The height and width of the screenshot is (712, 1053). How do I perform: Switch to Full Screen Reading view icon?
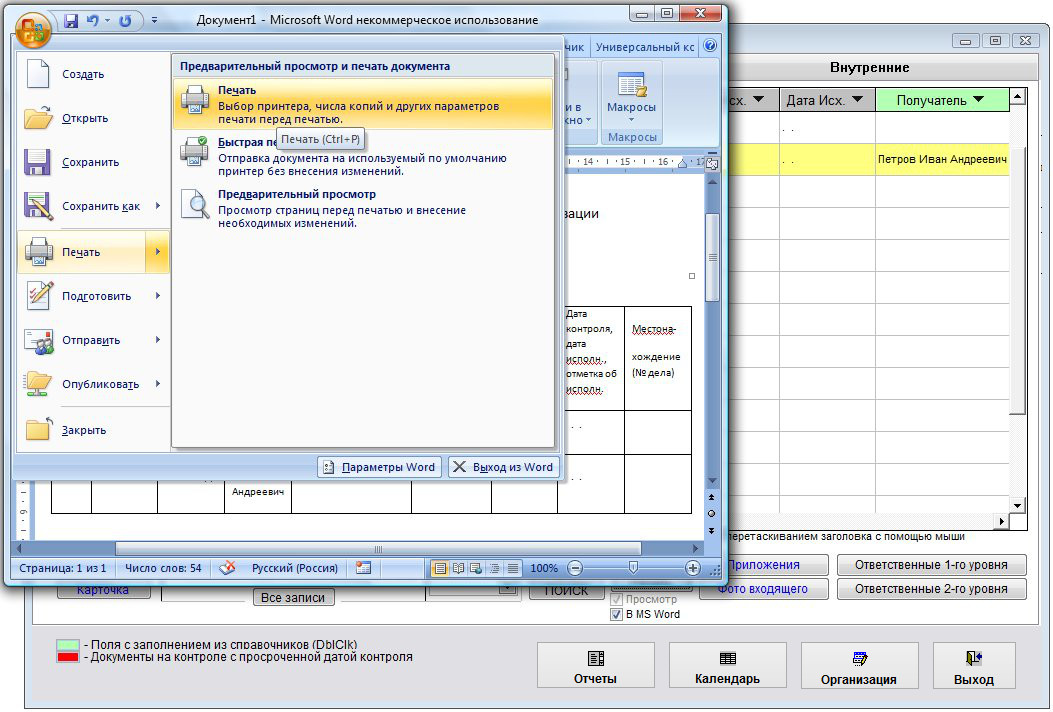pyautogui.click(x=458, y=568)
